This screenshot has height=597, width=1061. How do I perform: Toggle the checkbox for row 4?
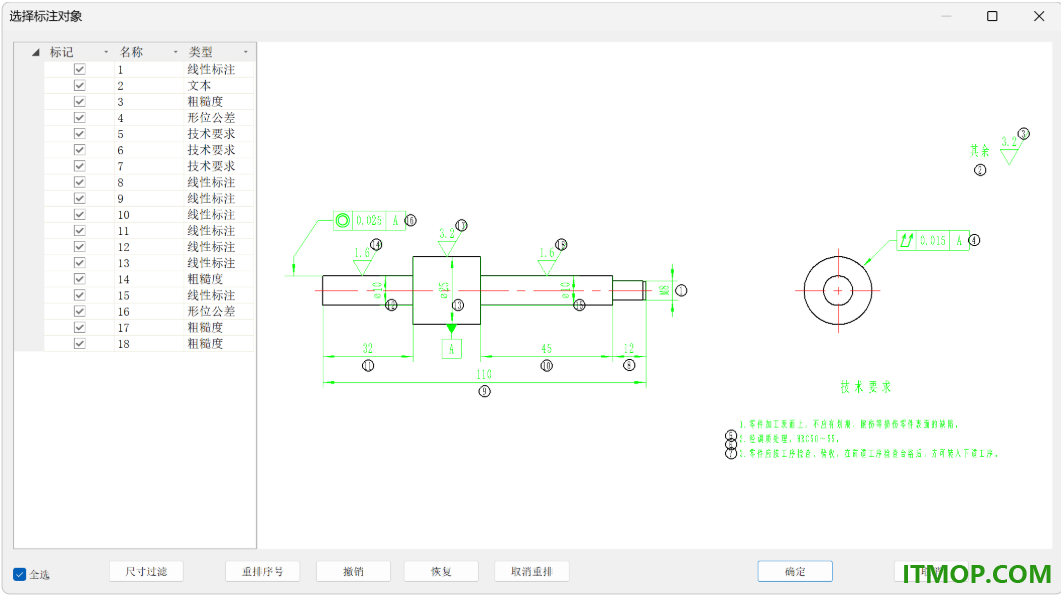[x=80, y=118]
